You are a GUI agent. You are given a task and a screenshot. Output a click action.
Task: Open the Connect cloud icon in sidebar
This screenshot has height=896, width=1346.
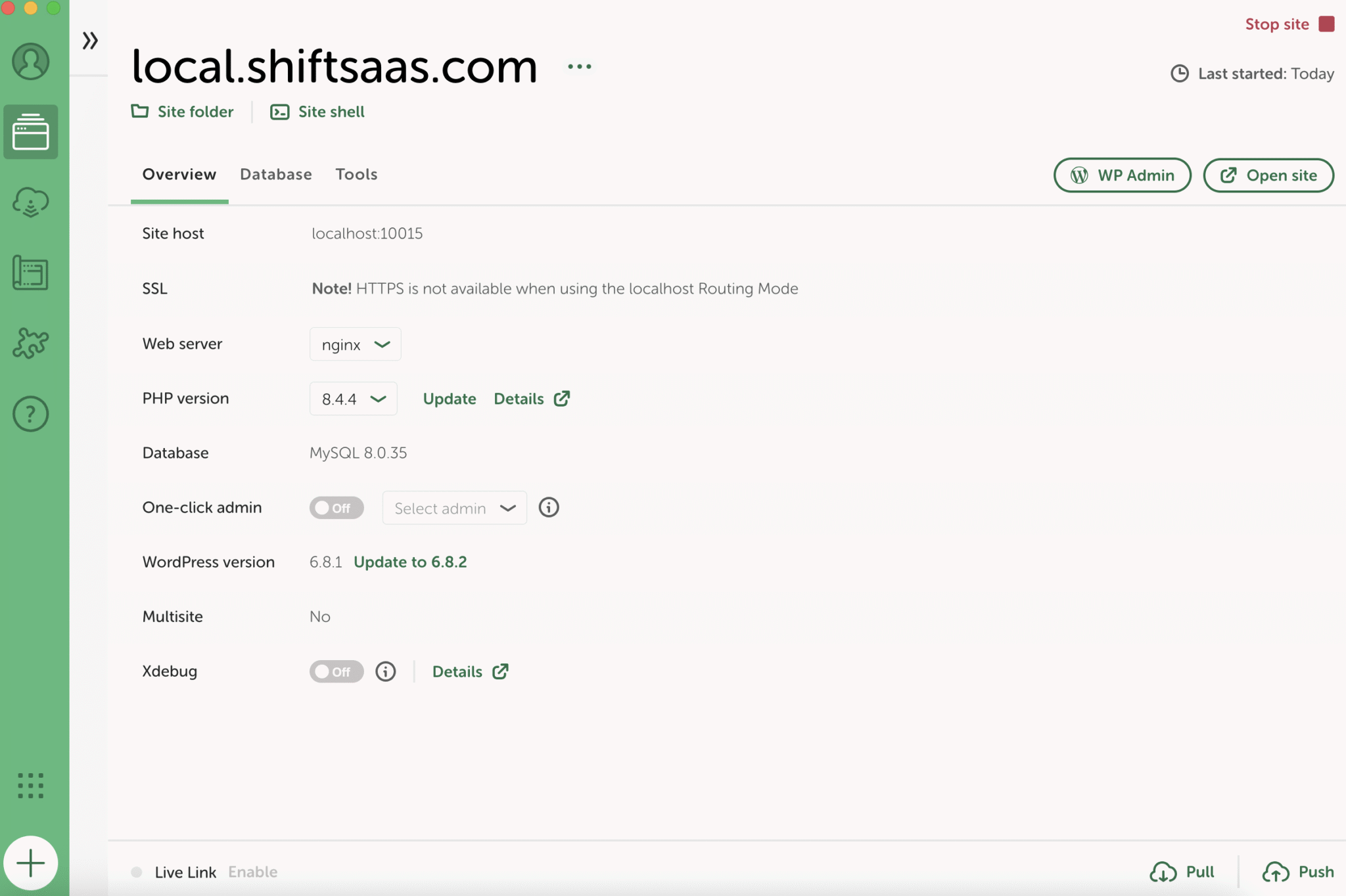pos(30,202)
